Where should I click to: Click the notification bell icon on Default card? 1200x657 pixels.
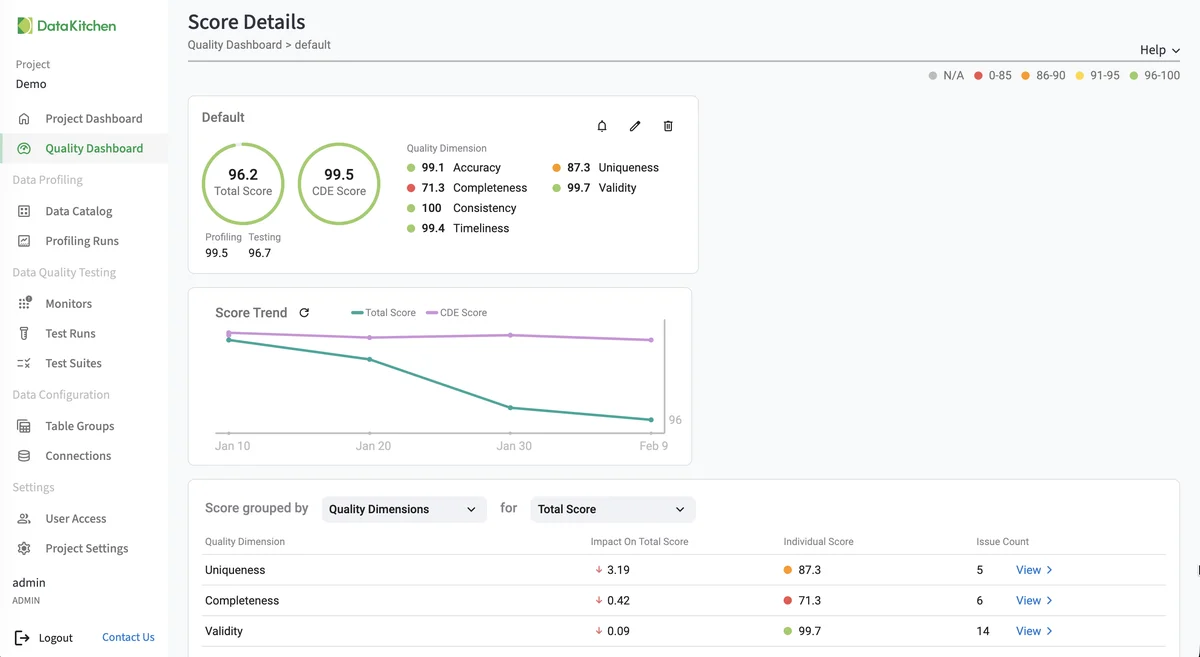click(602, 126)
